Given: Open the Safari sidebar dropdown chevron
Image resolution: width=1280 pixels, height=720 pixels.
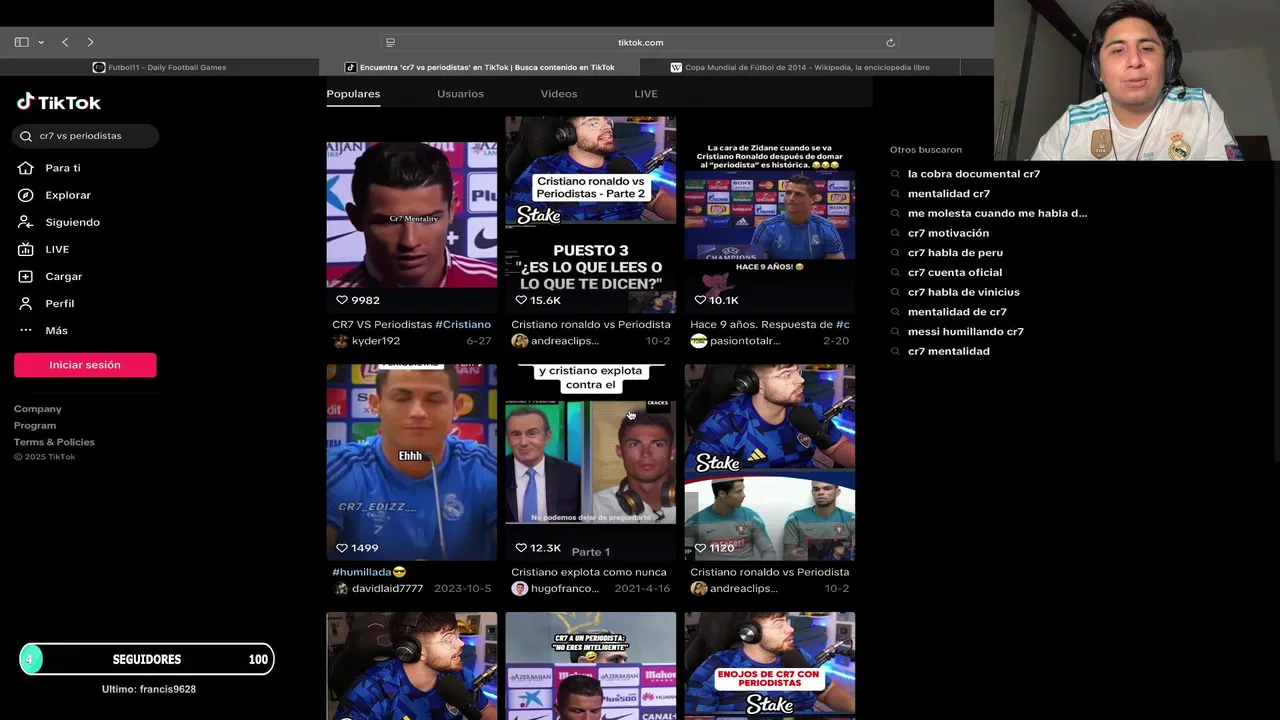Looking at the screenshot, I should [41, 42].
